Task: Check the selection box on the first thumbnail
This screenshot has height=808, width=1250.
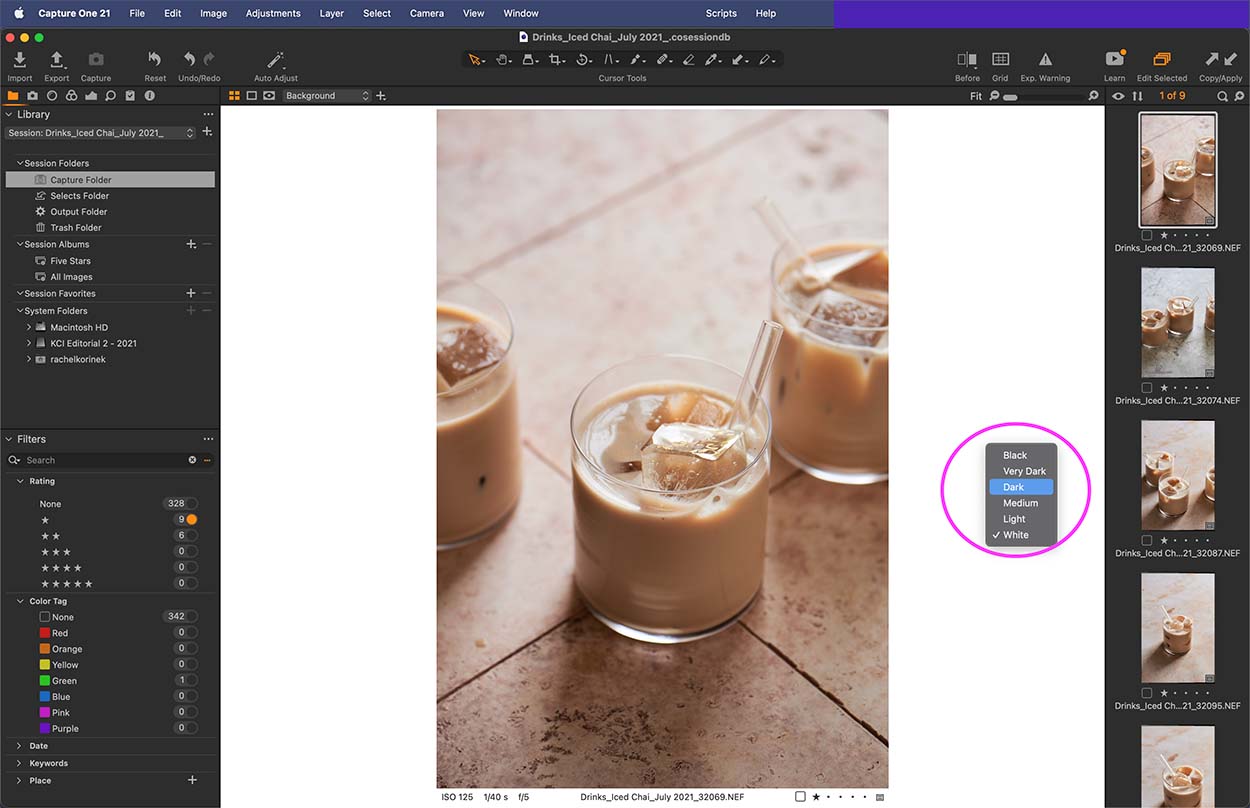Action: point(1145,234)
